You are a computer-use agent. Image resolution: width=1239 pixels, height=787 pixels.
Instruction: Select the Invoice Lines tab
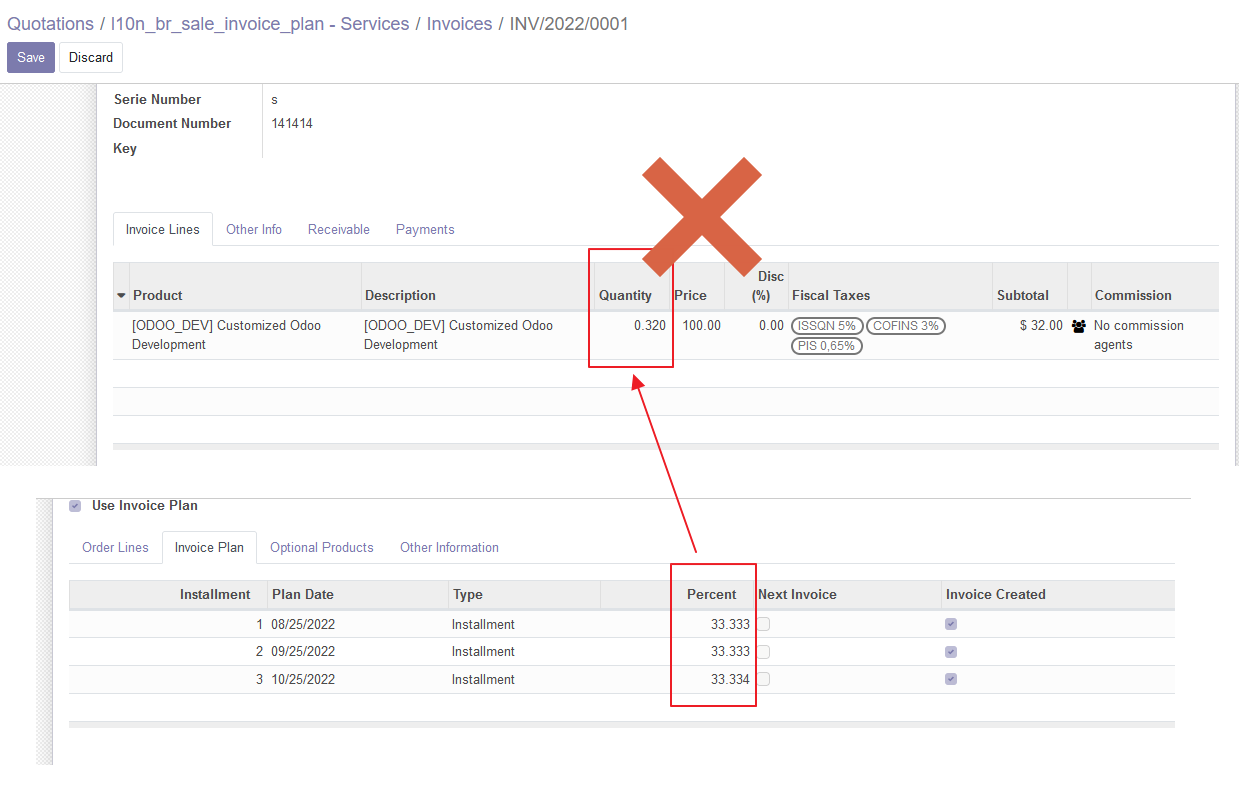pyautogui.click(x=163, y=229)
